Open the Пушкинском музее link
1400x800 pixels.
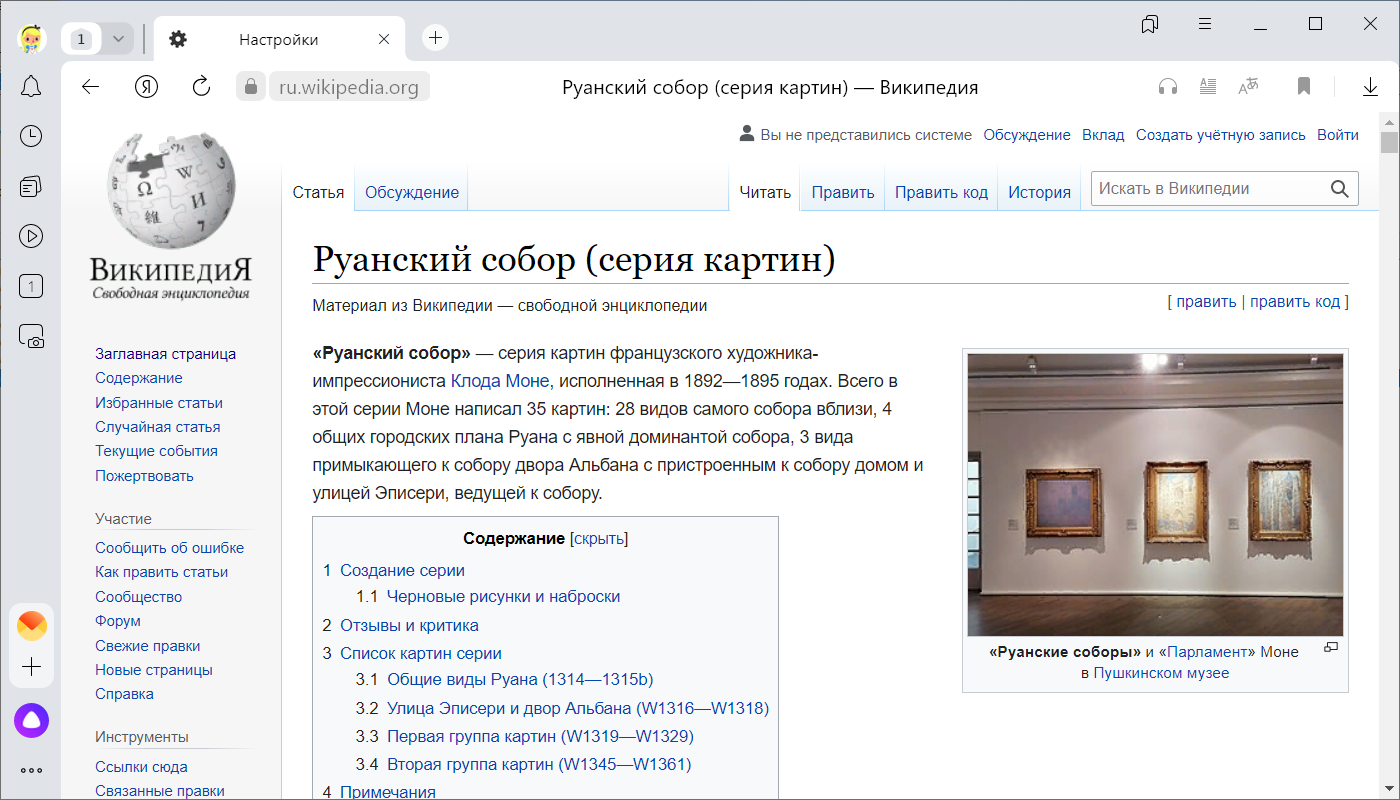(1161, 673)
